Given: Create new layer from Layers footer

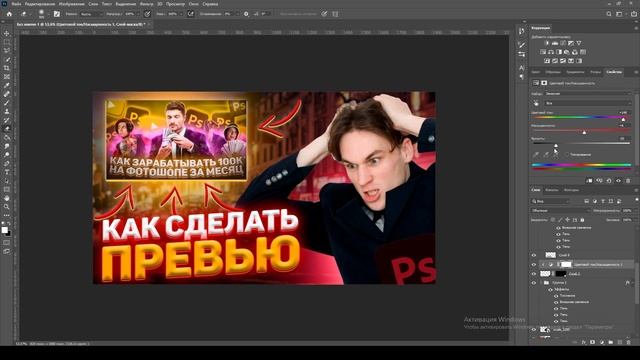Looking at the screenshot, I should point(620,342).
